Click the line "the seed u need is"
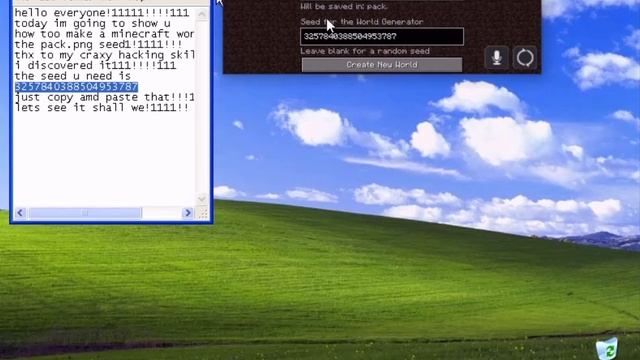Screen dimensions: 640x360 click(73, 76)
